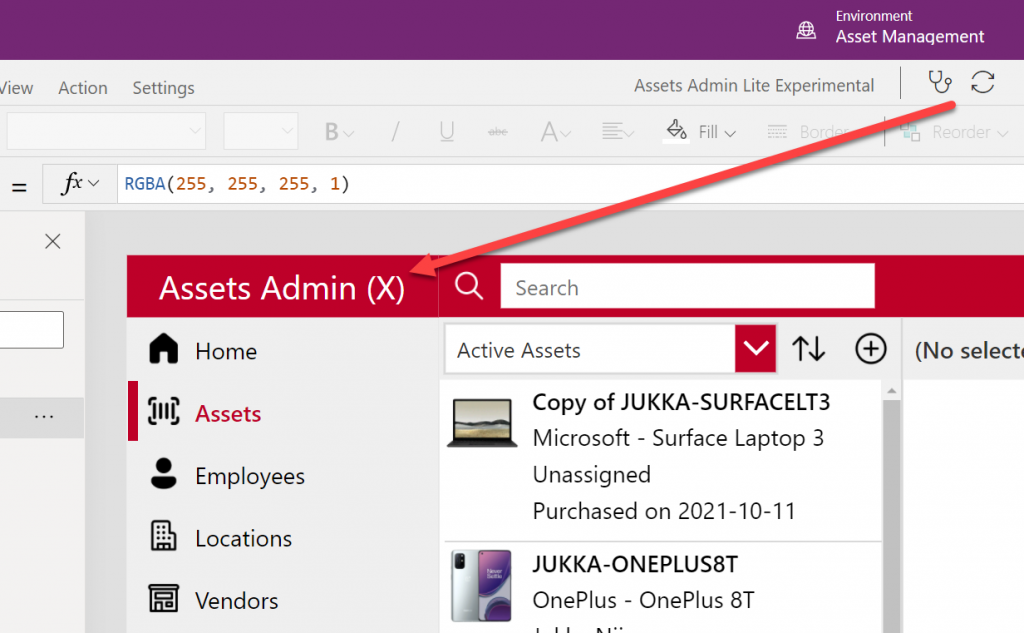
Task: Navigate to Employees in sidebar
Action: (x=250, y=476)
